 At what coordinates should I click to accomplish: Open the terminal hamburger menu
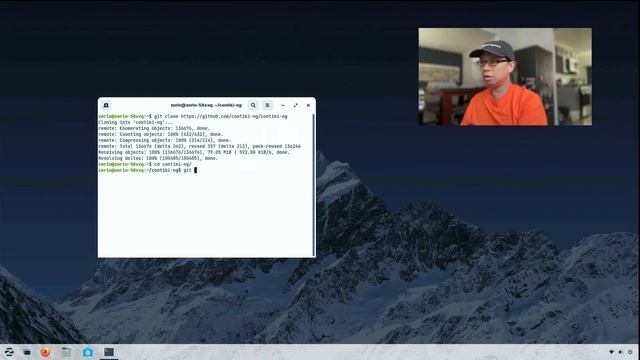pos(267,105)
